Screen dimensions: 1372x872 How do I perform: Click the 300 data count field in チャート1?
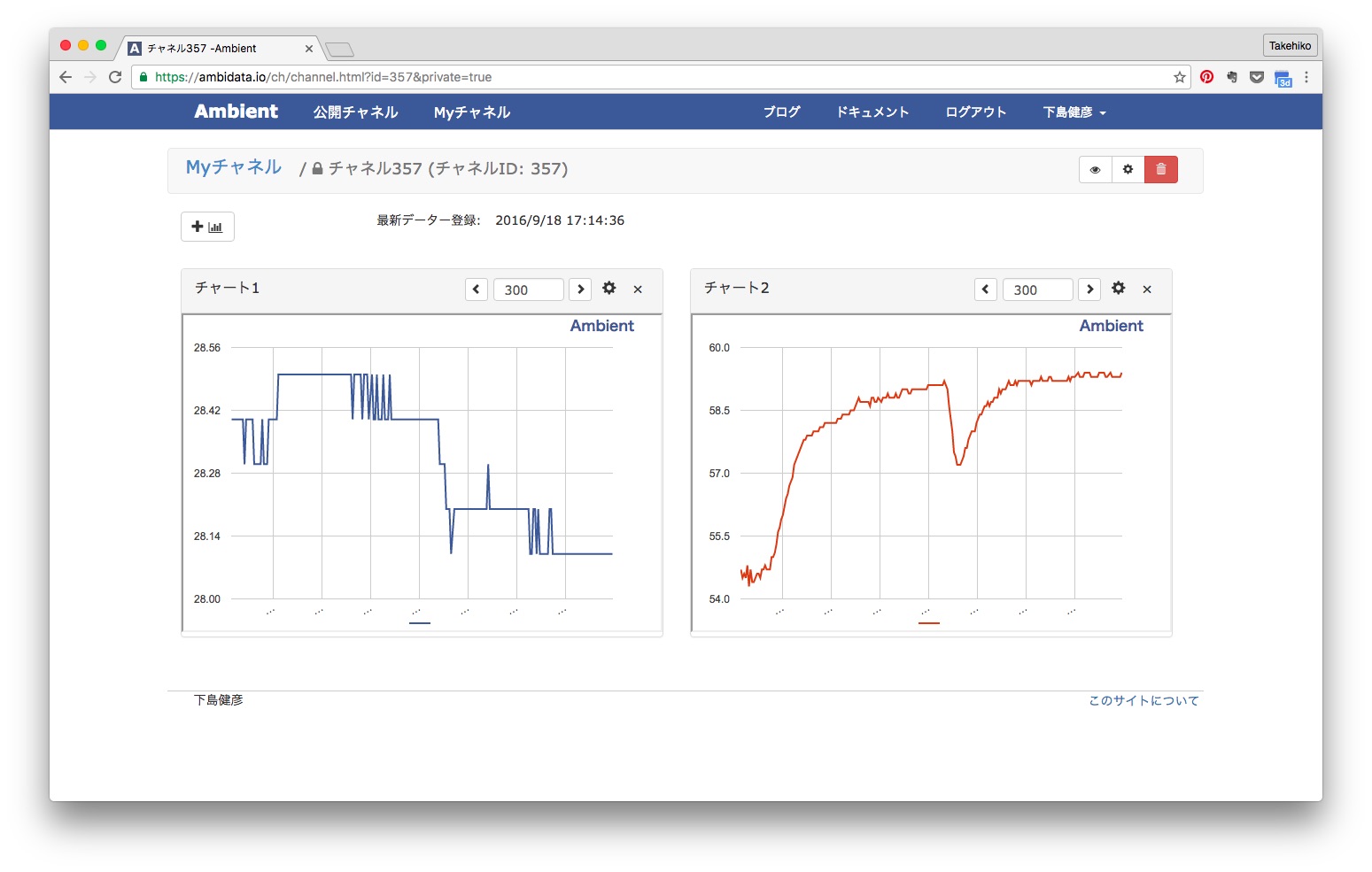coord(528,289)
